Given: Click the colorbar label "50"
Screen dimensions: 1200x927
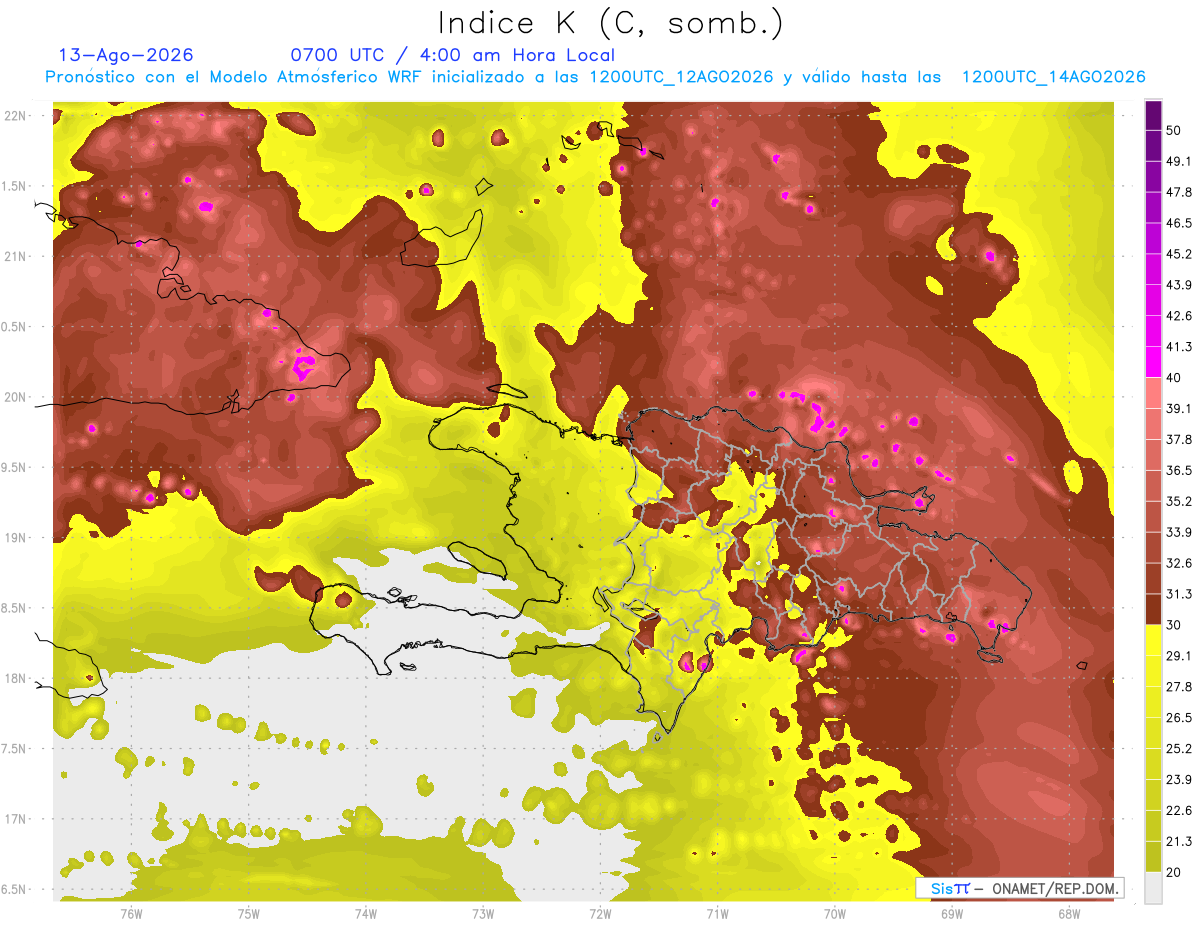Looking at the screenshot, I should point(1174,130).
